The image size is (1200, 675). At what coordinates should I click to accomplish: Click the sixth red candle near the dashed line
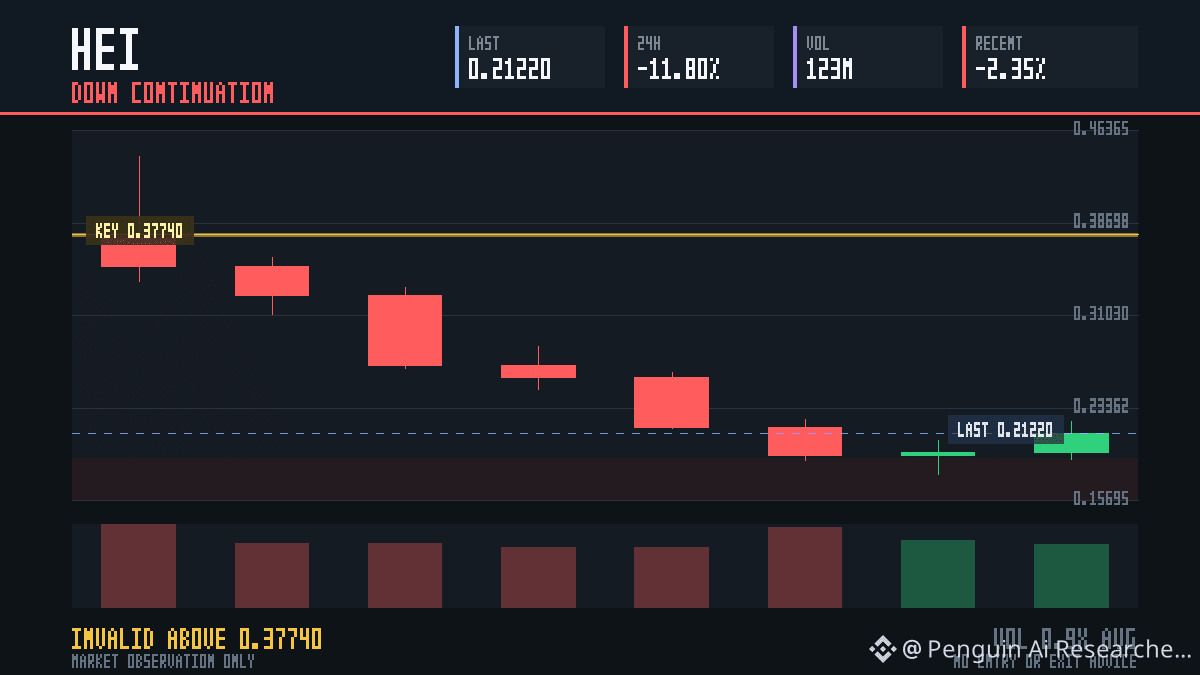[805, 441]
